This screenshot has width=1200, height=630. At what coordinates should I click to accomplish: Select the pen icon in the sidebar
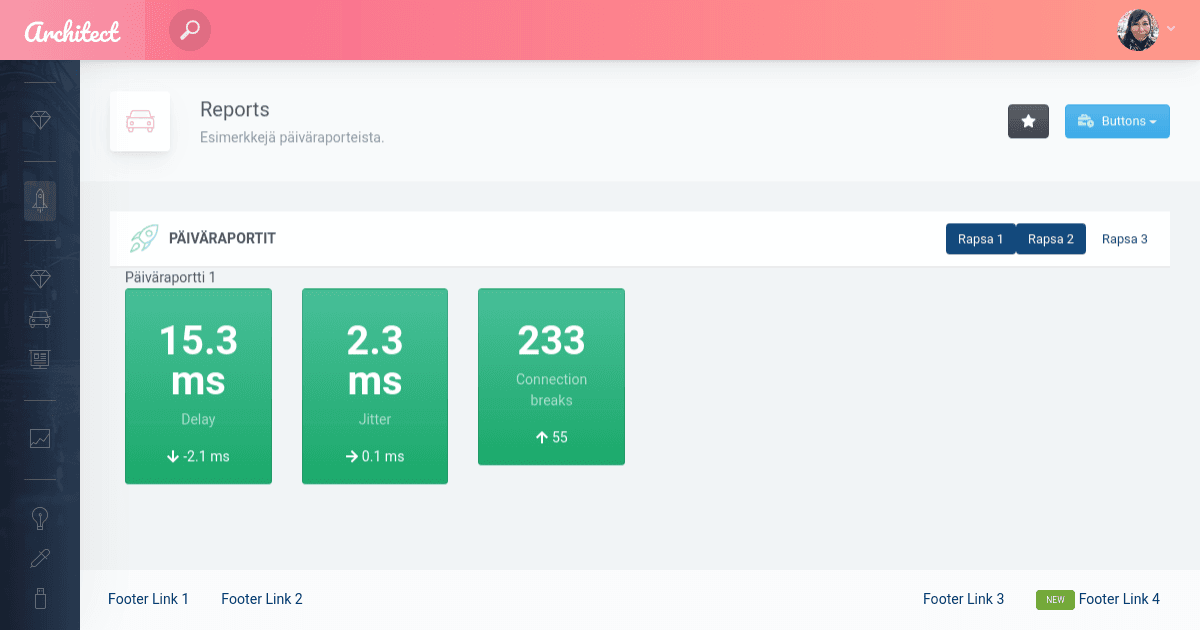pos(40,557)
